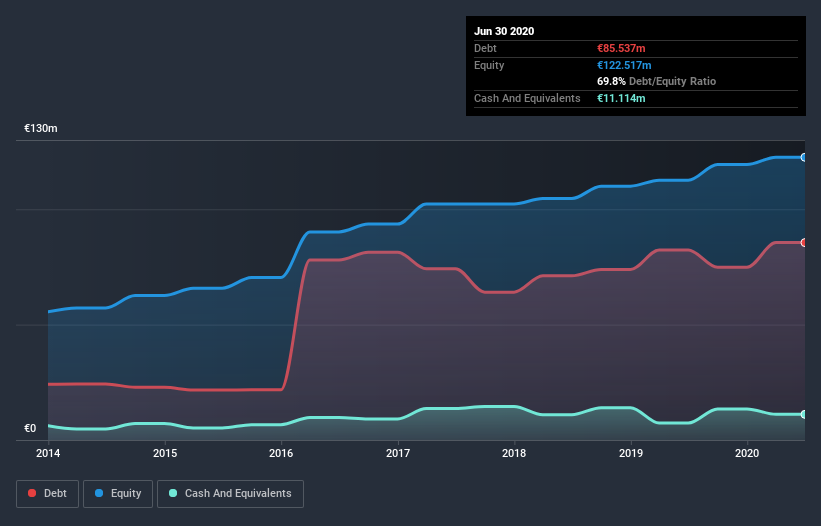
Task: Click the teal Cash legend dot
Action: coord(173,493)
